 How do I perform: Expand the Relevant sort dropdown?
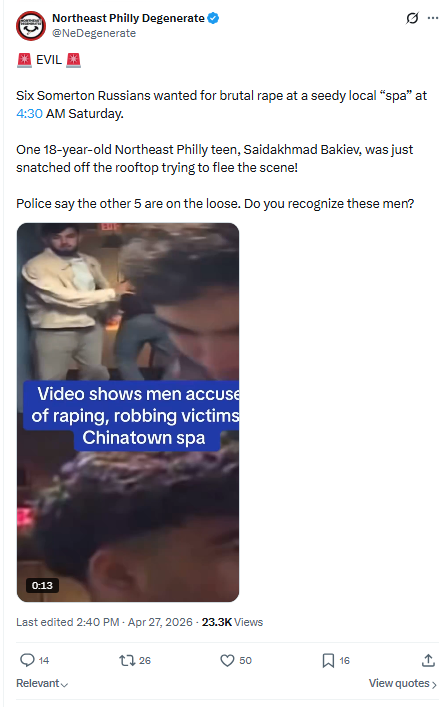coord(42,683)
